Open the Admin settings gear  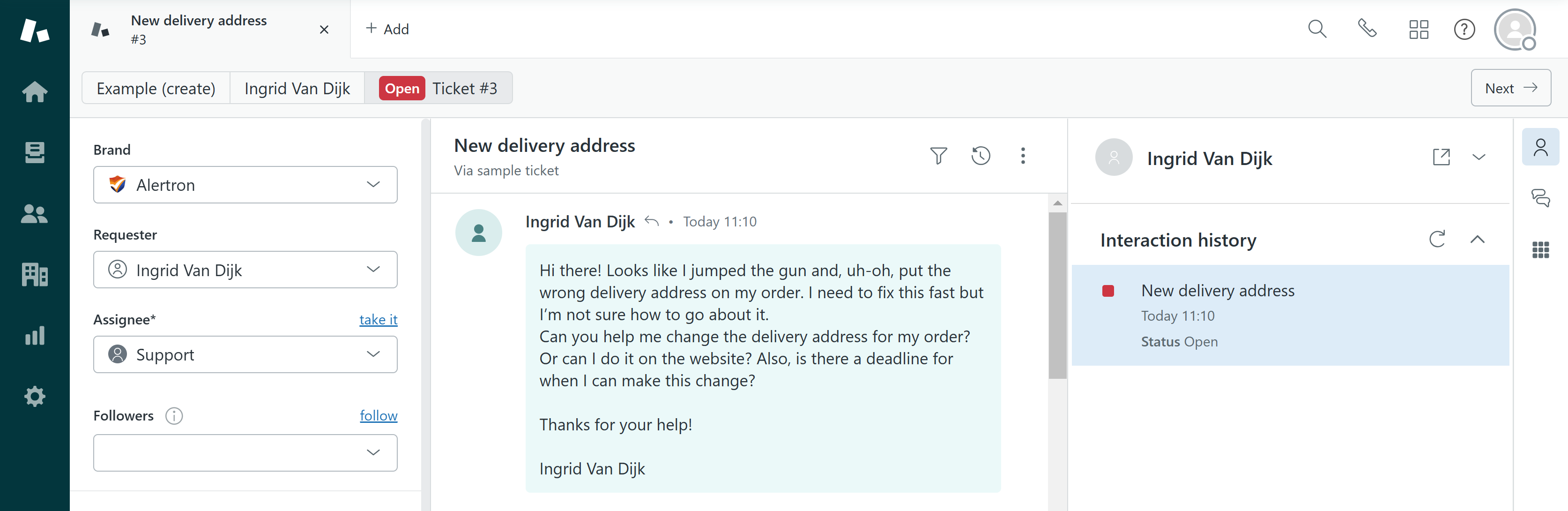pyautogui.click(x=35, y=396)
